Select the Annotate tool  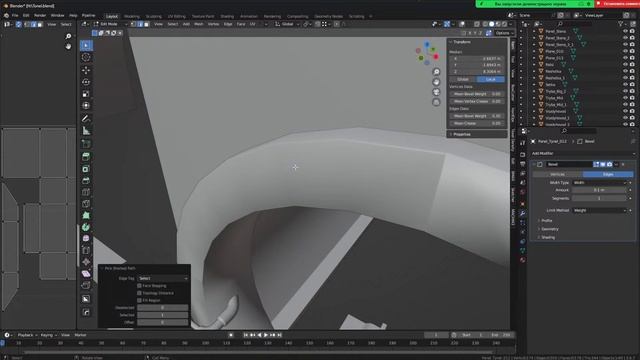tap(86, 119)
